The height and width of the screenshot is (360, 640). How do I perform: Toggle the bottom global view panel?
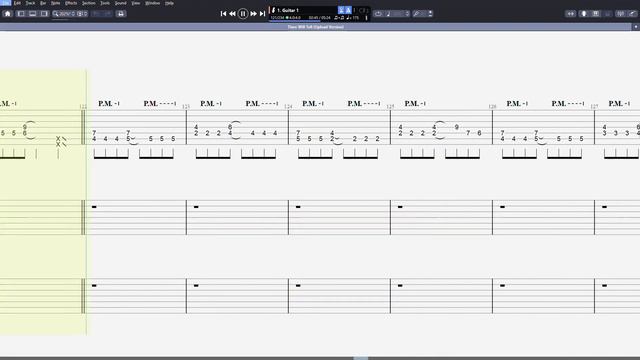tap(32, 13)
